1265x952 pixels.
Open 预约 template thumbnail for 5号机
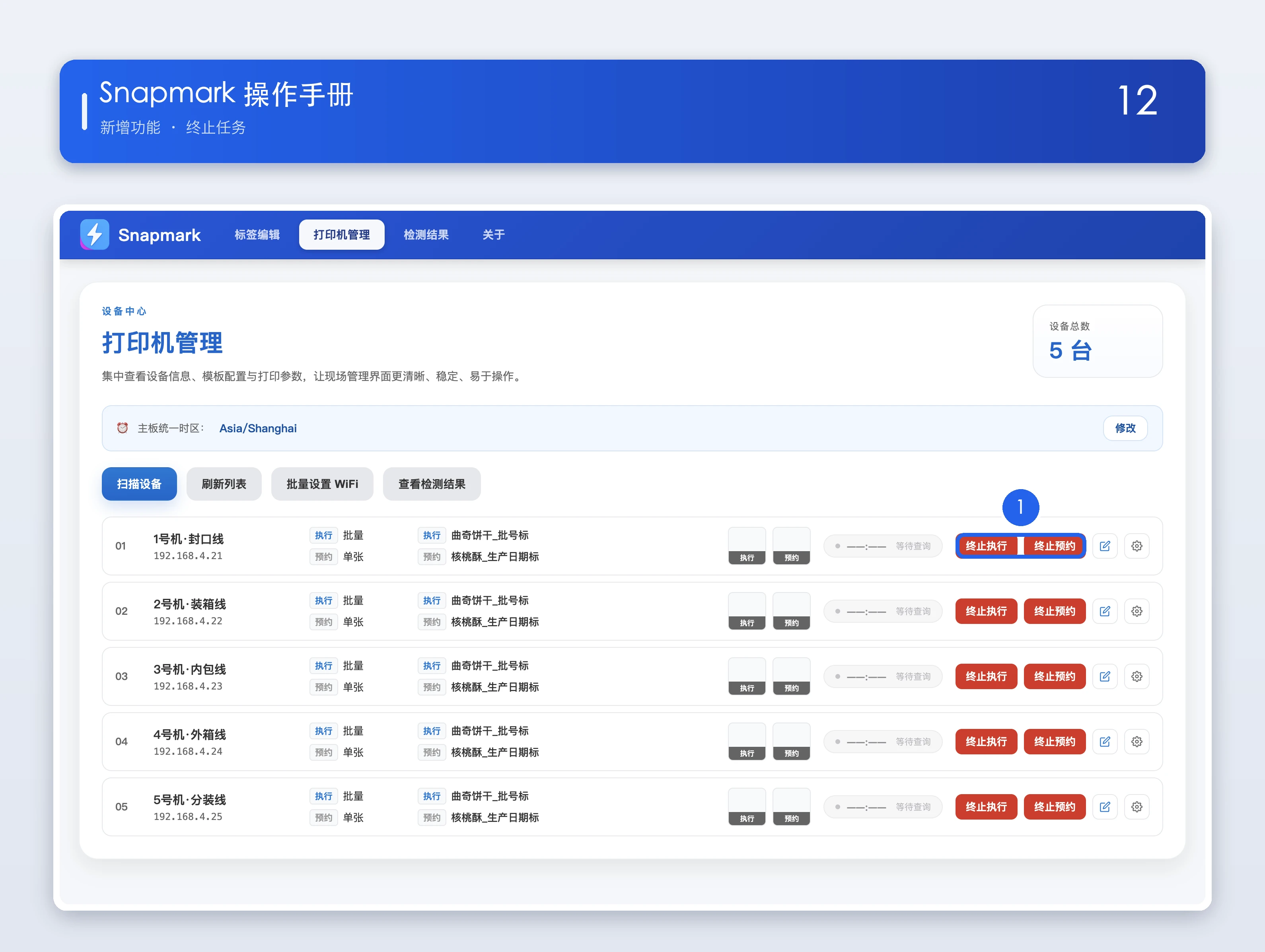coord(792,807)
